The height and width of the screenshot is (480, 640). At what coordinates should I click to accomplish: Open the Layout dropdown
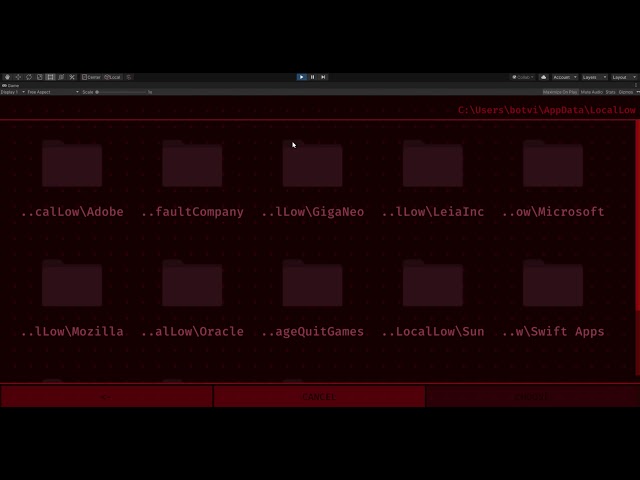pyautogui.click(x=624, y=77)
